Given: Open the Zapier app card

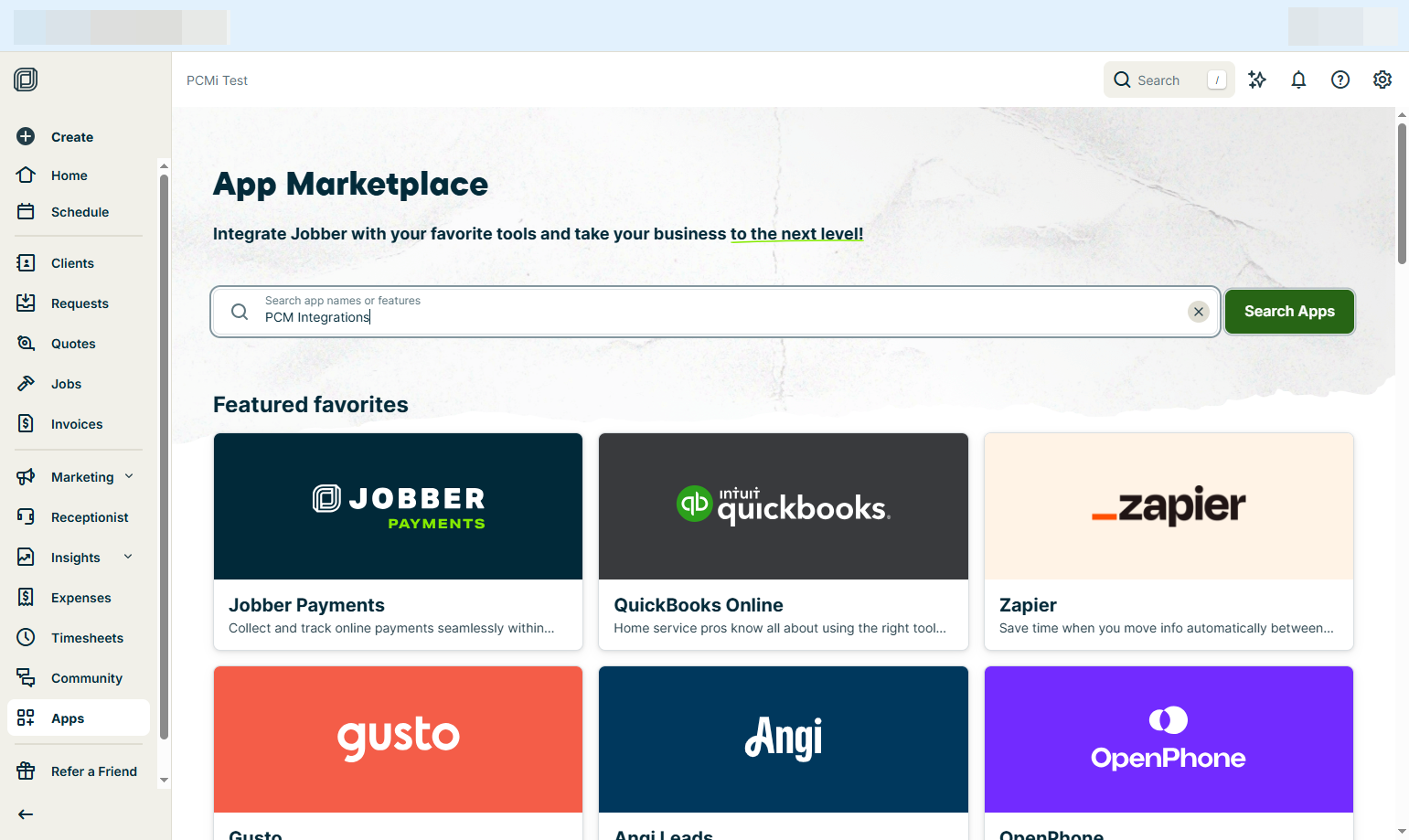Looking at the screenshot, I should 1169,541.
